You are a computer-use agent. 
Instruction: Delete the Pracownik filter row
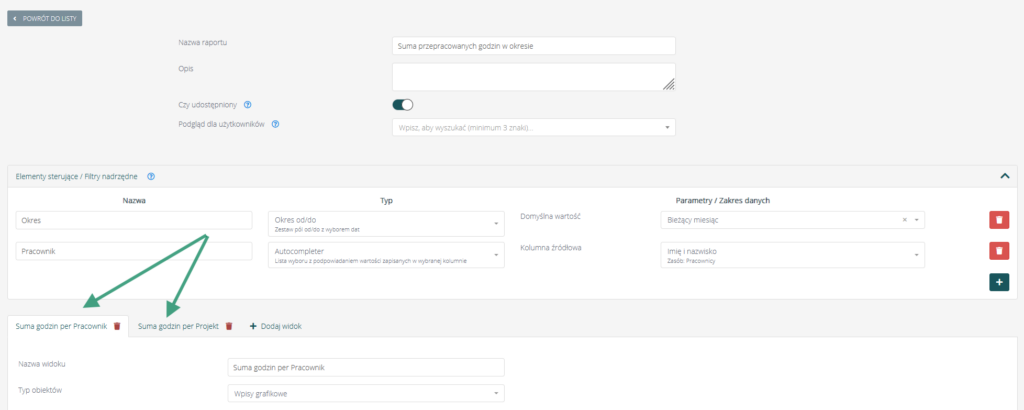coord(998,251)
